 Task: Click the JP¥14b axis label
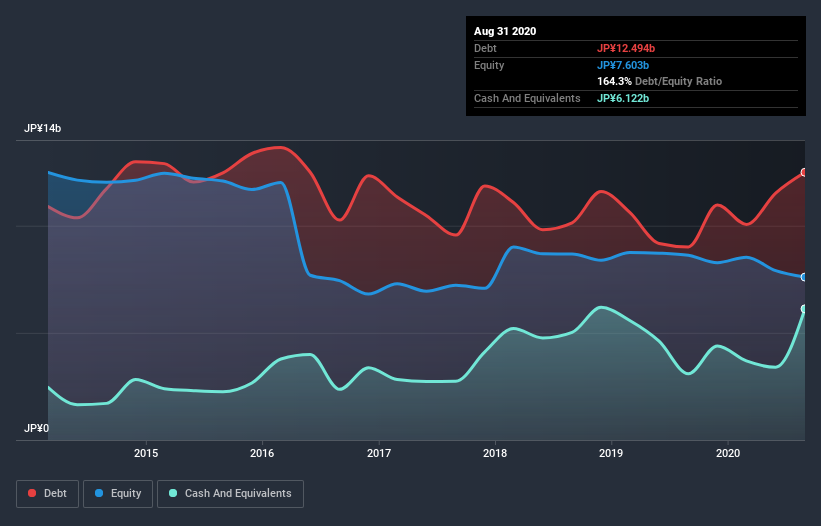[x=42, y=128]
